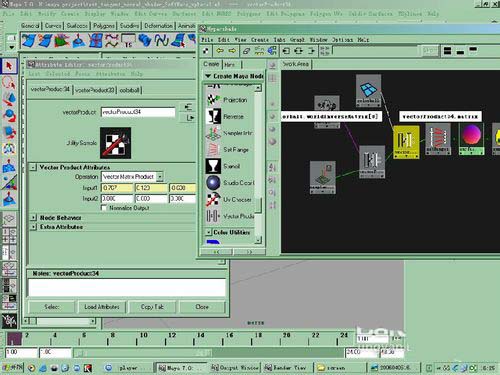The width and height of the screenshot is (500, 375).
Task: Open the Bins tab in Hypershade
Action: (230, 64)
